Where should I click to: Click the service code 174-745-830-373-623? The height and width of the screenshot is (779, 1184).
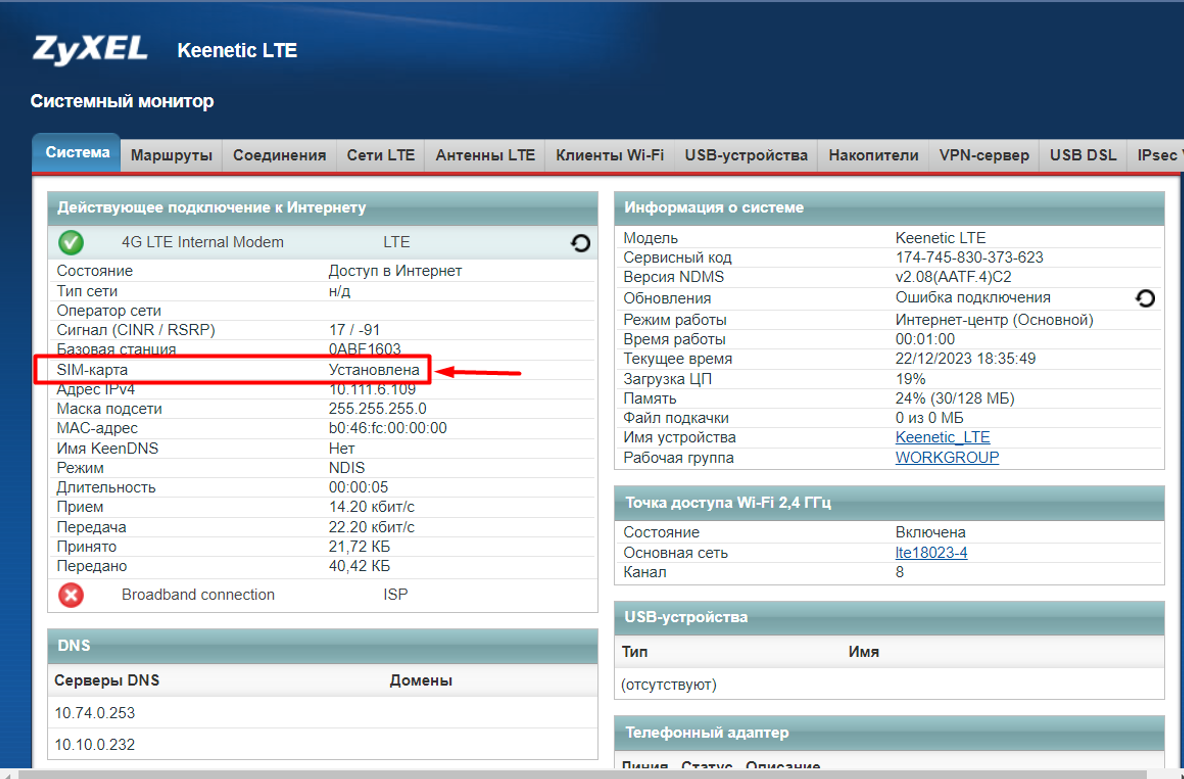[970, 257]
